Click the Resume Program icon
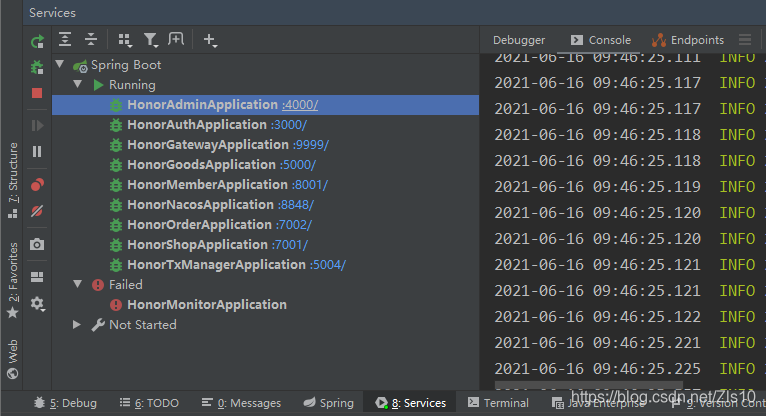The image size is (766, 416). pos(37,125)
